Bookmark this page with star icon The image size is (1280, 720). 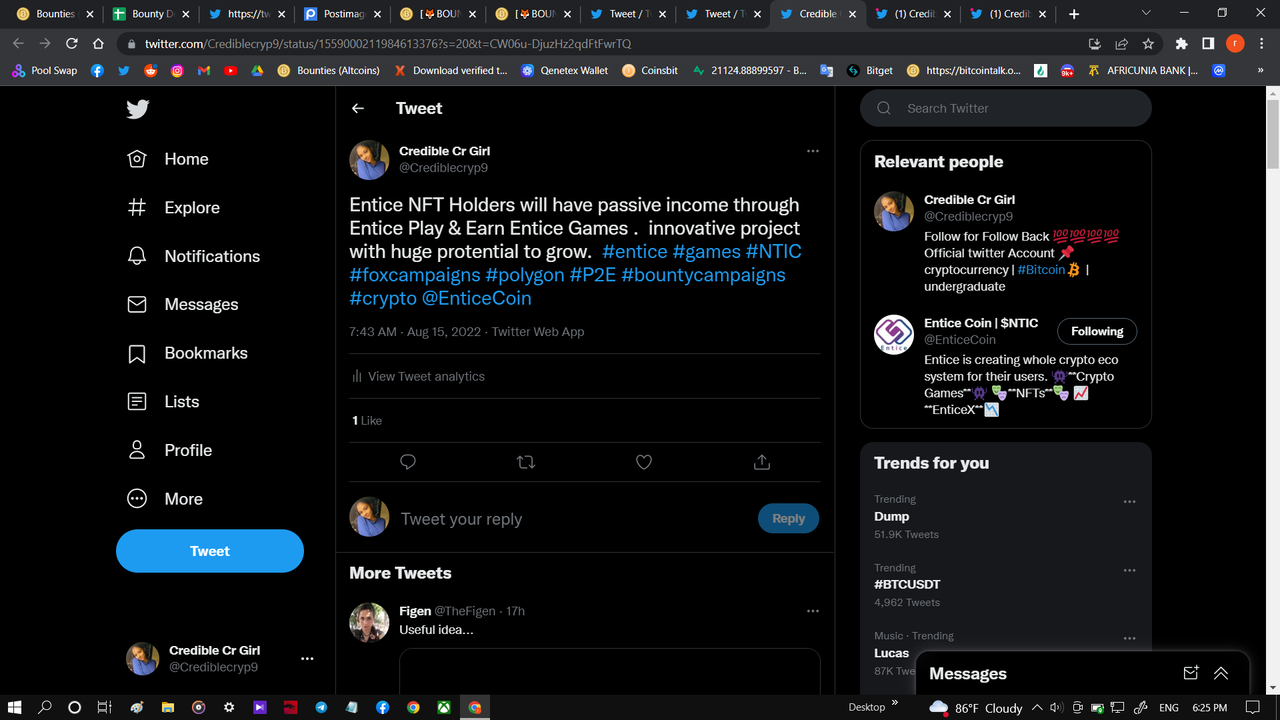point(1148,44)
